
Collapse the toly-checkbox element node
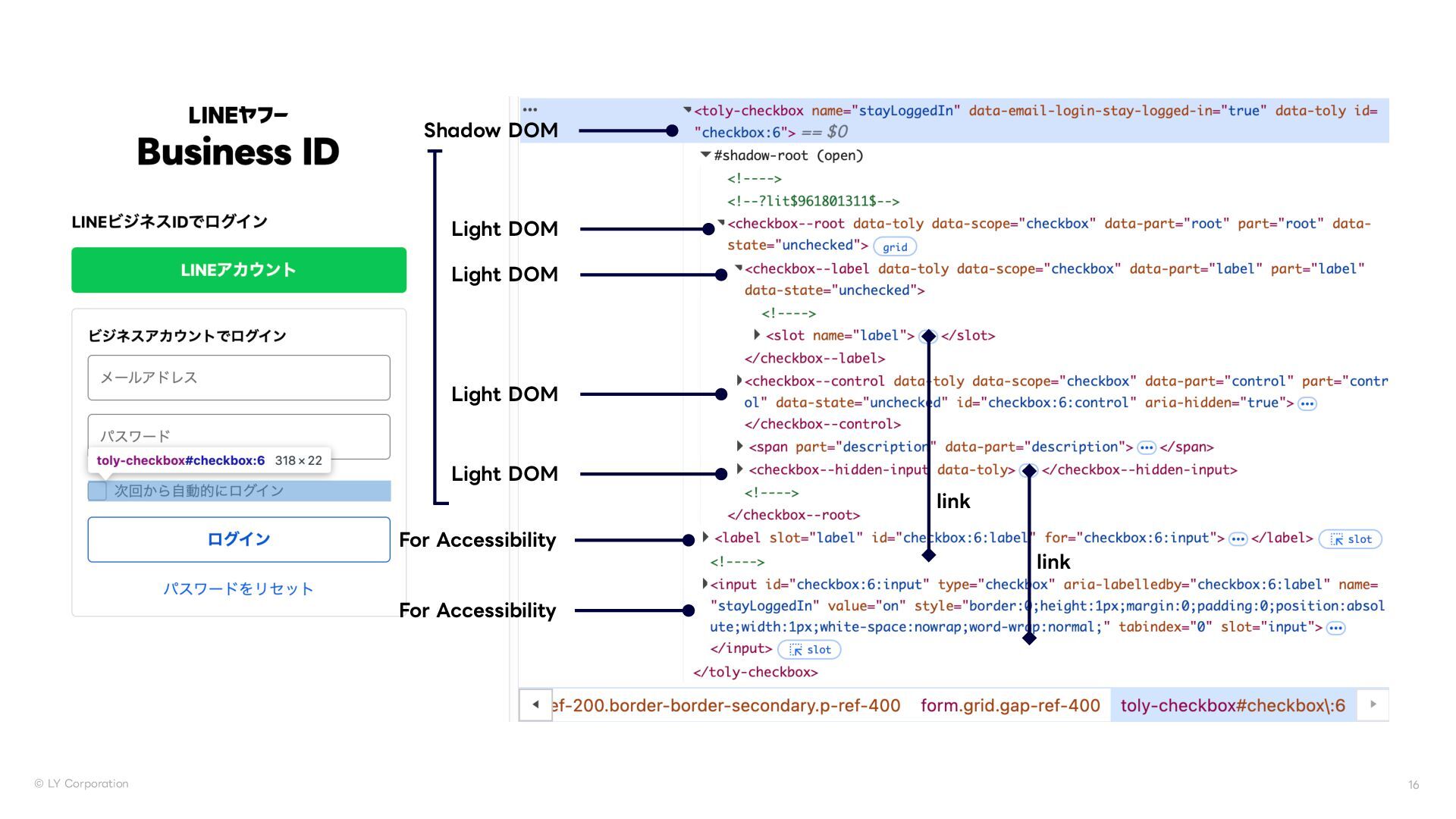(x=687, y=110)
